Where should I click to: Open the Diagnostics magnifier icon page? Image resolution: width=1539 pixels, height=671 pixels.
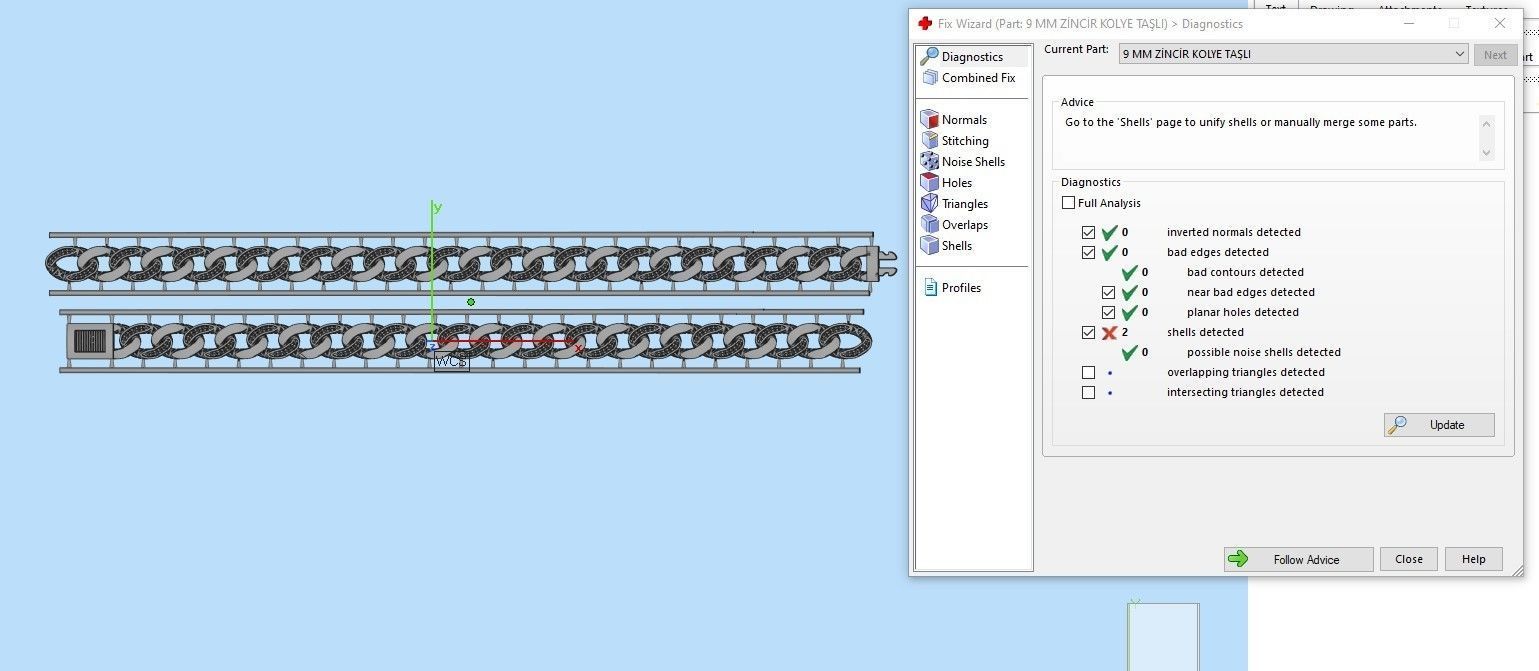tap(929, 56)
